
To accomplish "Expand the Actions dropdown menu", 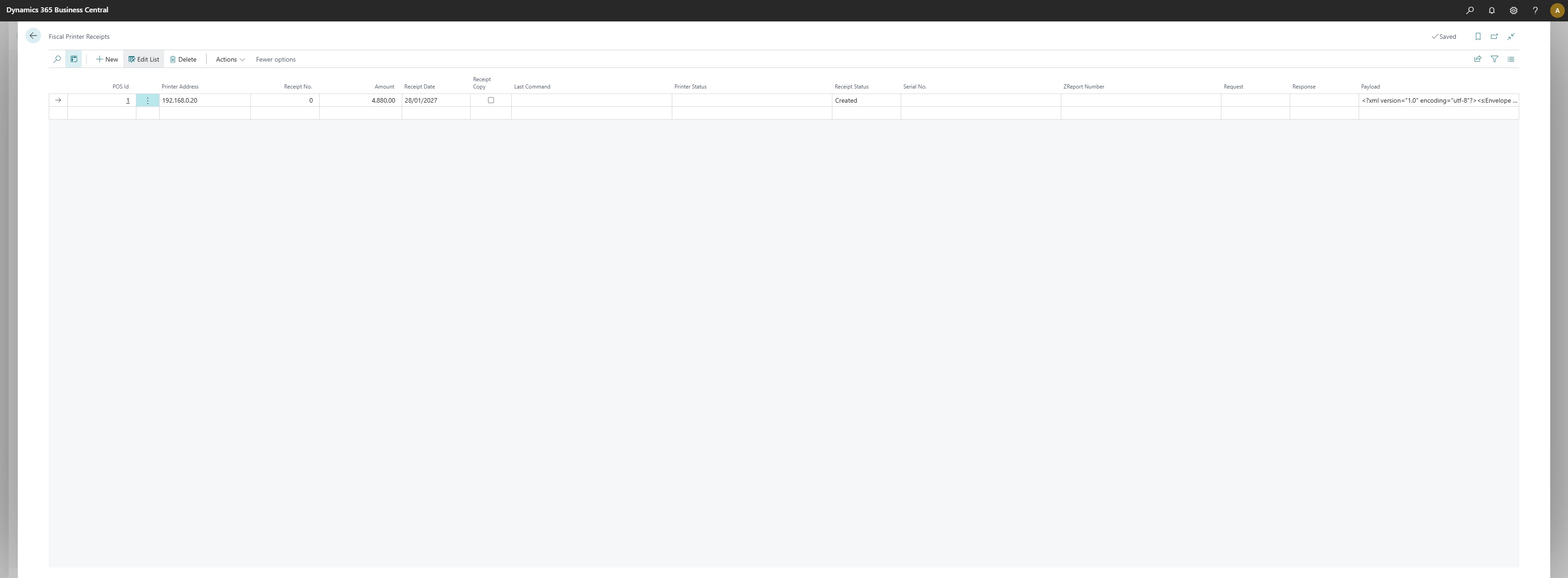I will coord(230,60).
